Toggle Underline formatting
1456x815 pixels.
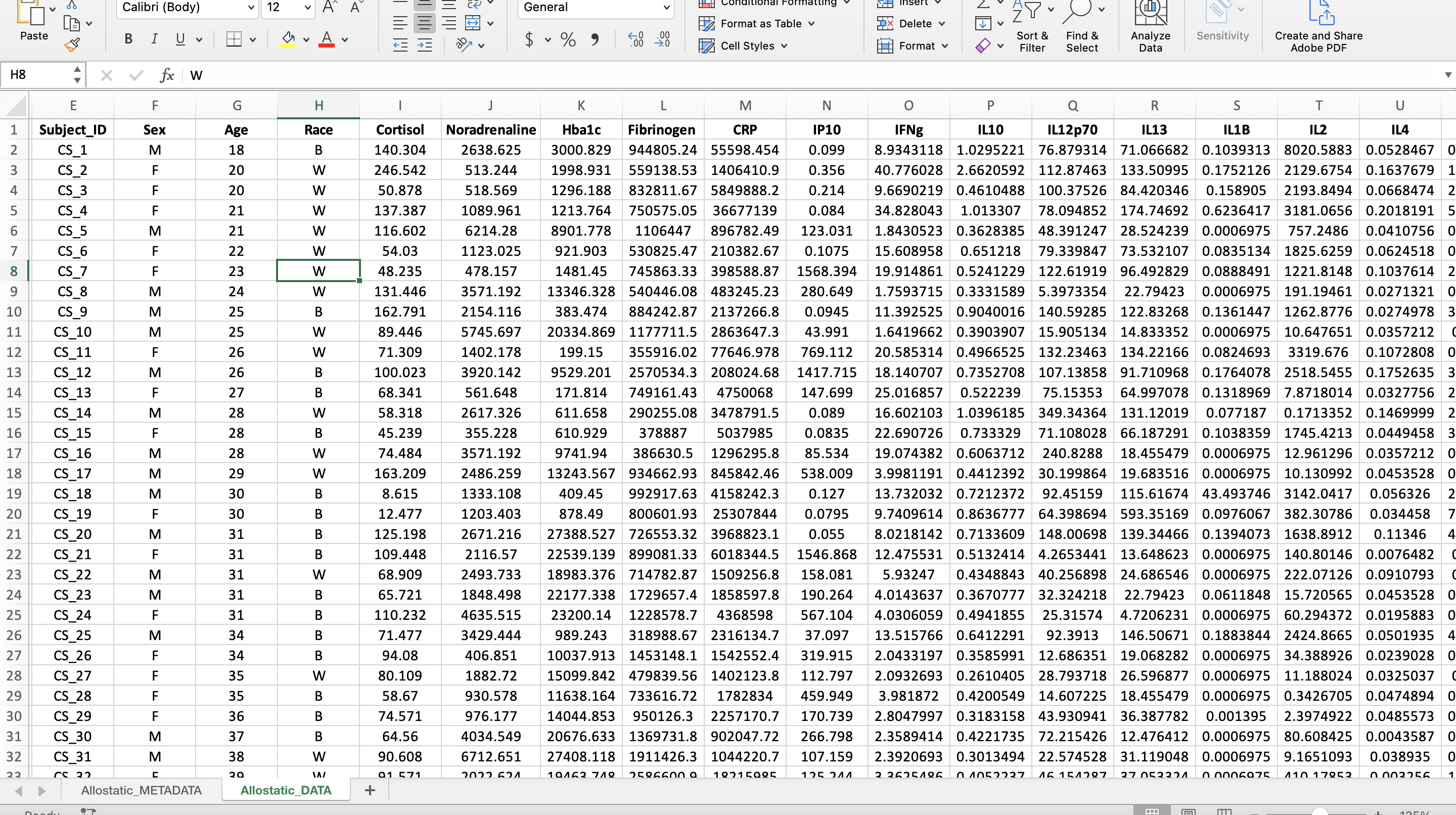coord(180,39)
